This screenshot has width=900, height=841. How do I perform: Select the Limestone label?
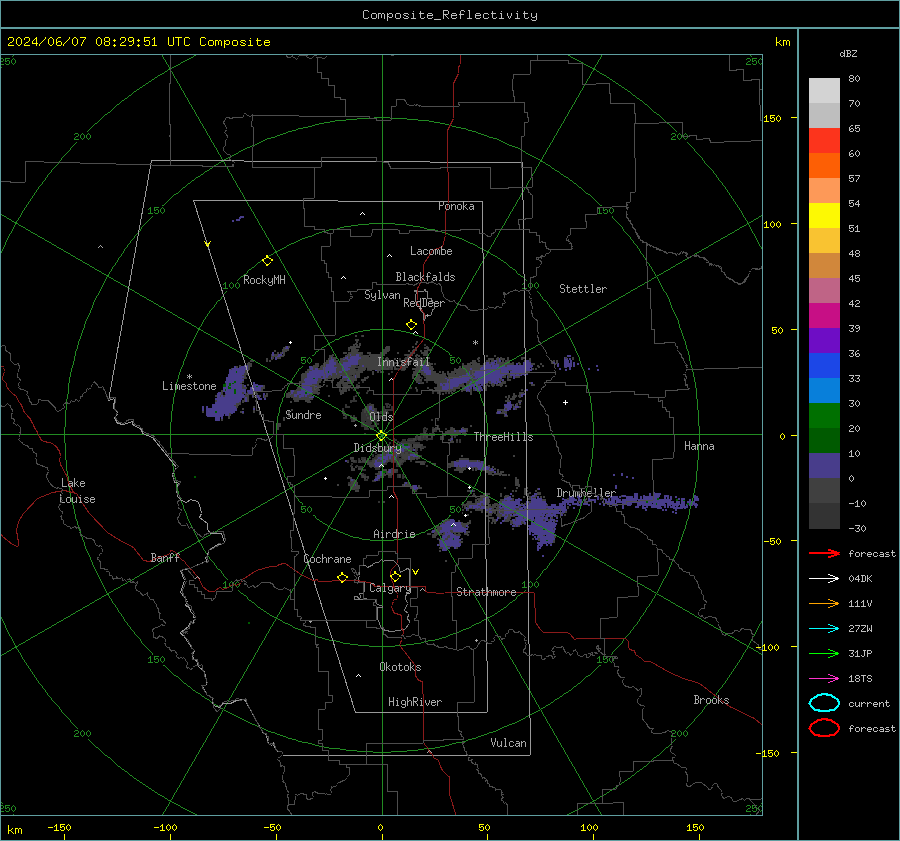[x=189, y=386]
